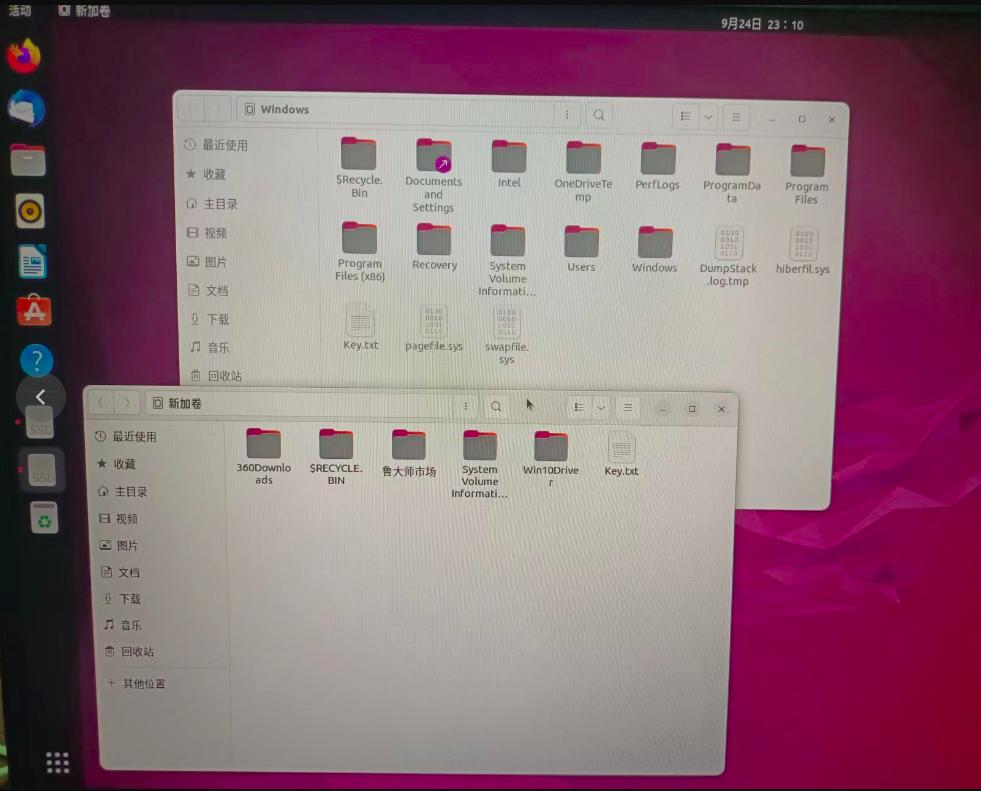Image resolution: width=981 pixels, height=791 pixels.
Task: Open Rhythmbox from the dock
Action: pos(27,209)
